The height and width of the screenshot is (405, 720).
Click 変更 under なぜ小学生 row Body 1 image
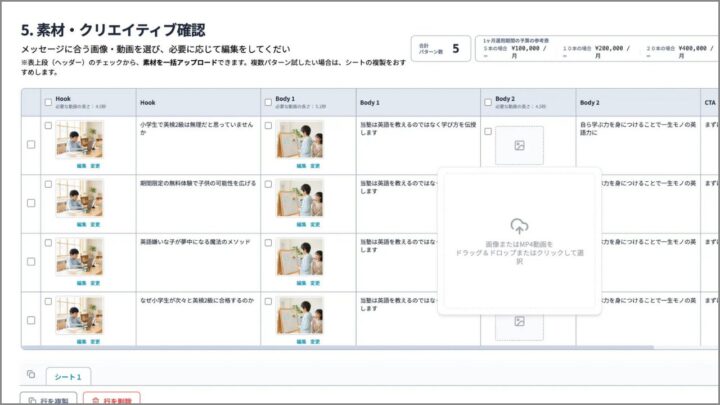point(315,342)
